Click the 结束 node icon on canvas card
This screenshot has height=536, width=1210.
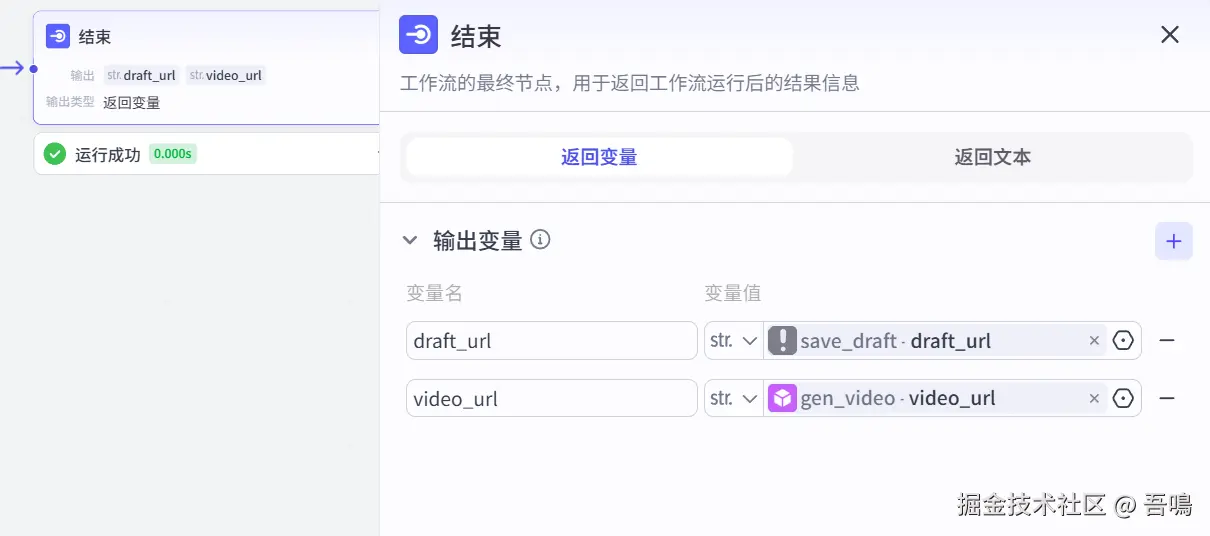pyautogui.click(x=58, y=37)
